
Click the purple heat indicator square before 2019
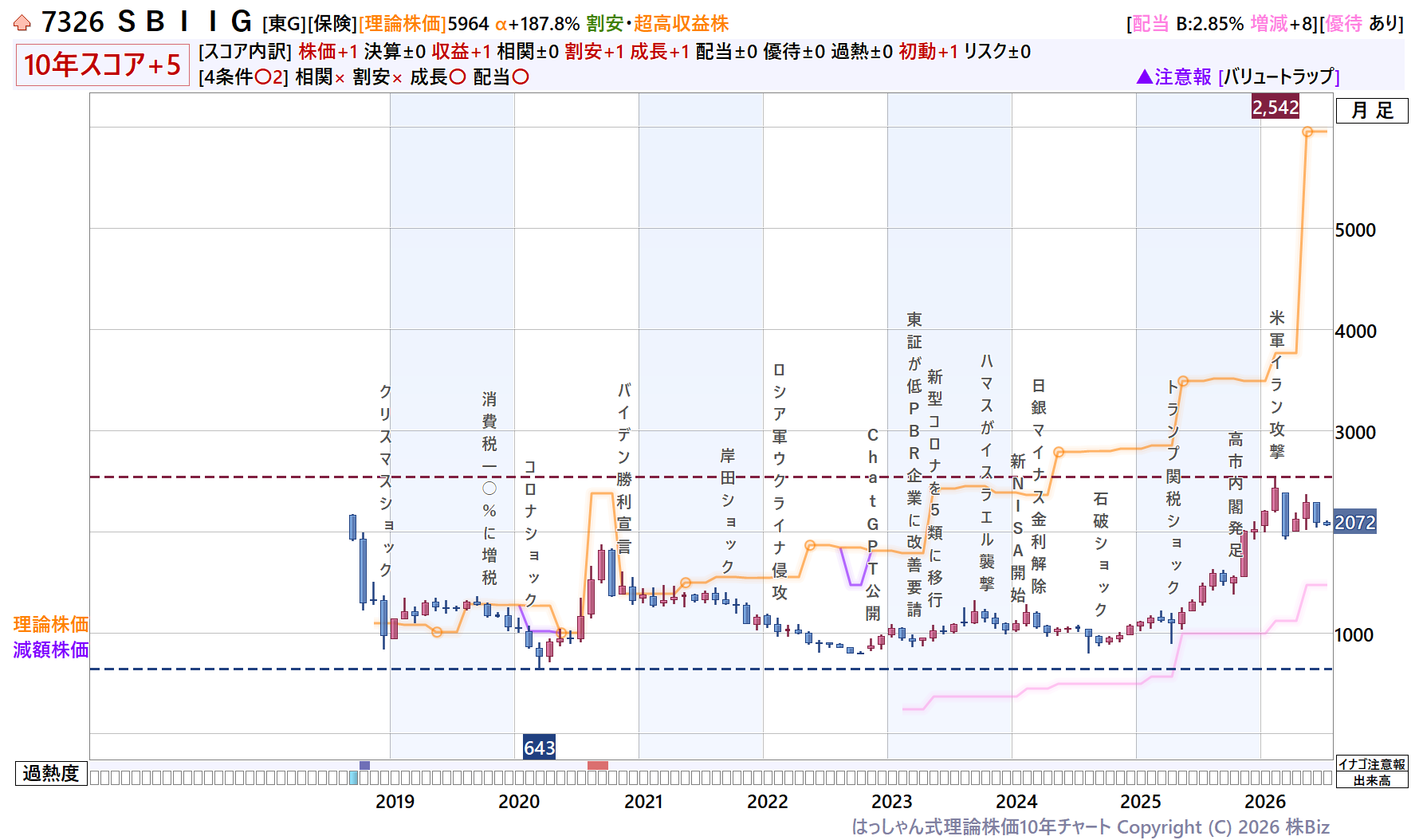(364, 766)
